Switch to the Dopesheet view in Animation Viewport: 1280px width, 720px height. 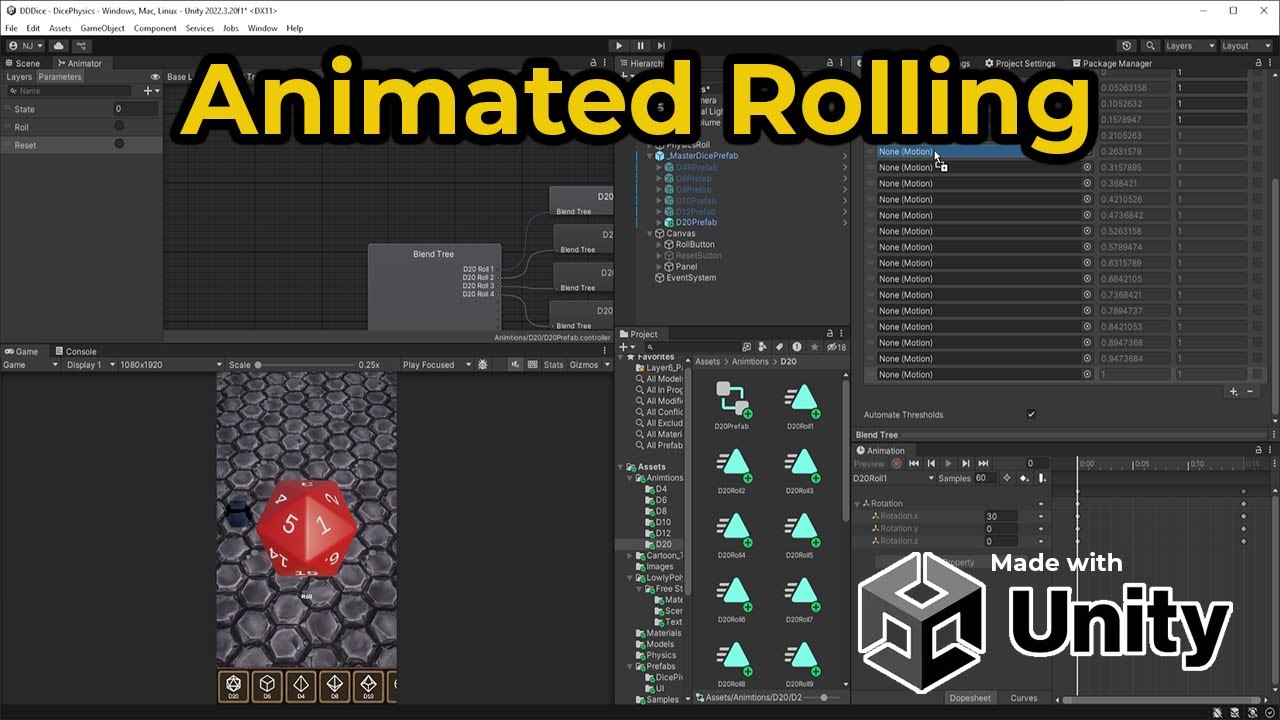(x=970, y=698)
